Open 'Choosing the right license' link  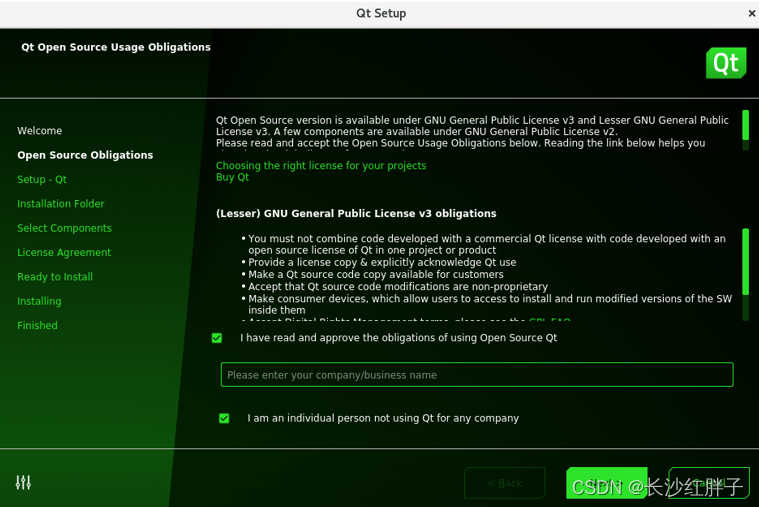[321, 166]
